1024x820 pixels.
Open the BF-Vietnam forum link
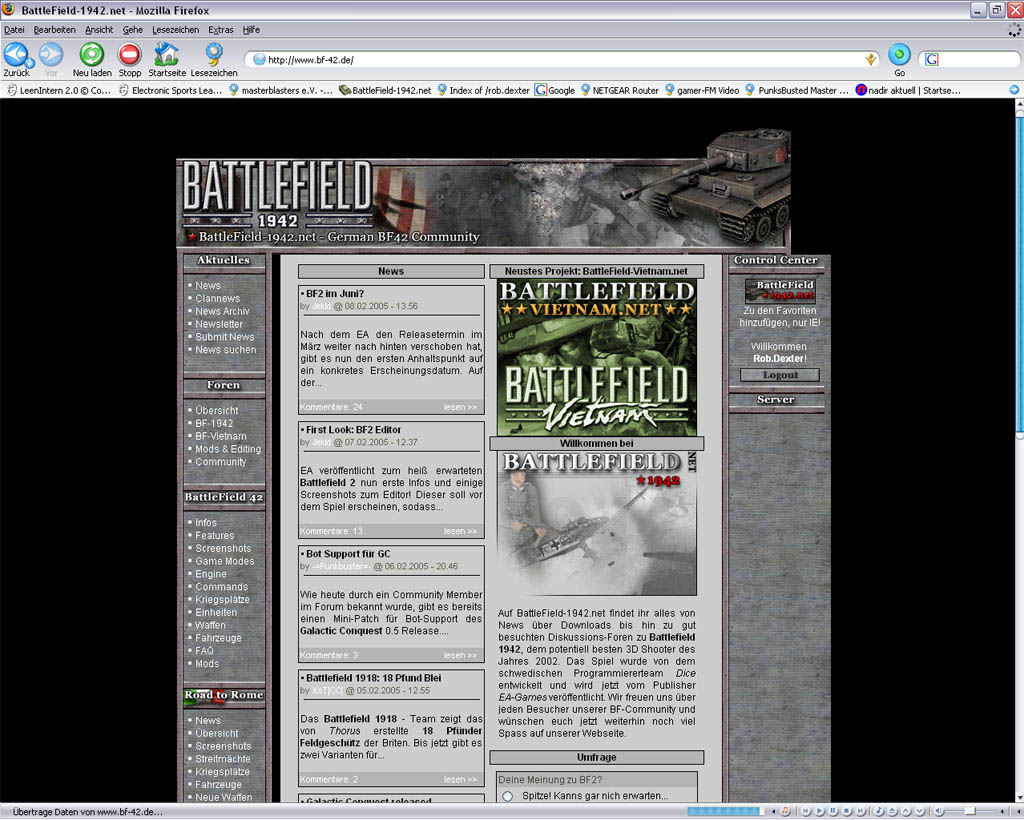click(x=221, y=436)
